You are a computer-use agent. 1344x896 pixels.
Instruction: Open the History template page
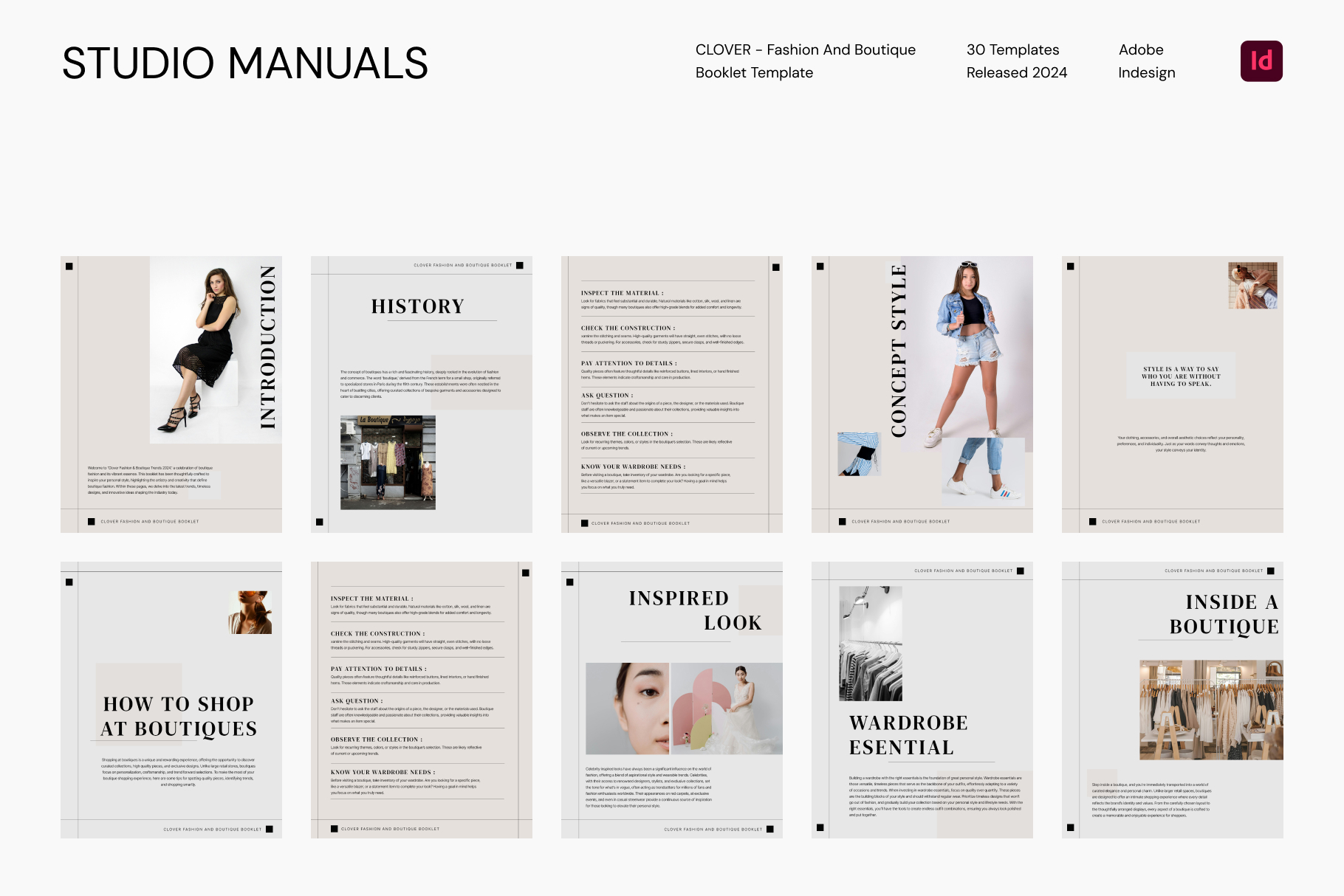pos(419,393)
